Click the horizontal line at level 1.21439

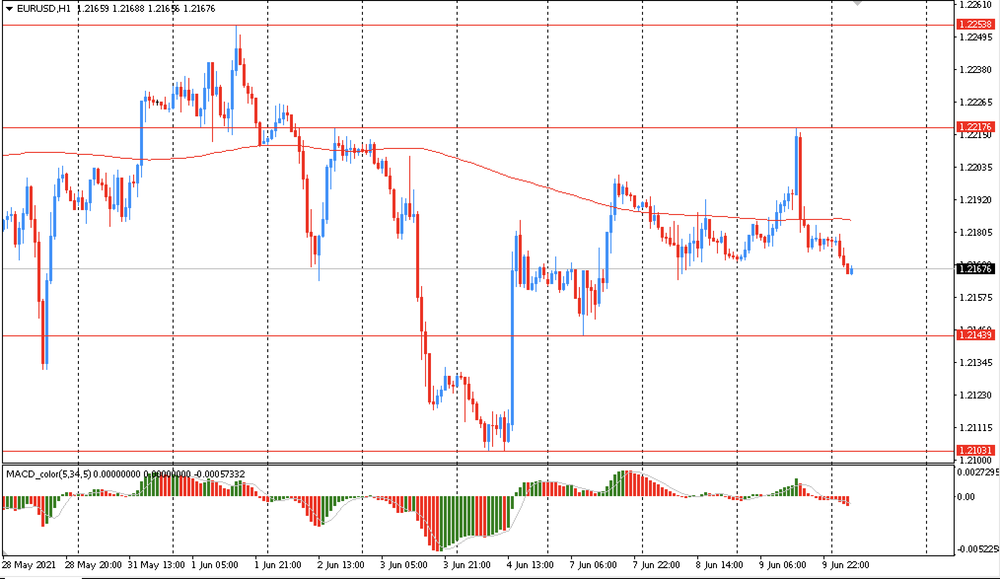(478, 335)
